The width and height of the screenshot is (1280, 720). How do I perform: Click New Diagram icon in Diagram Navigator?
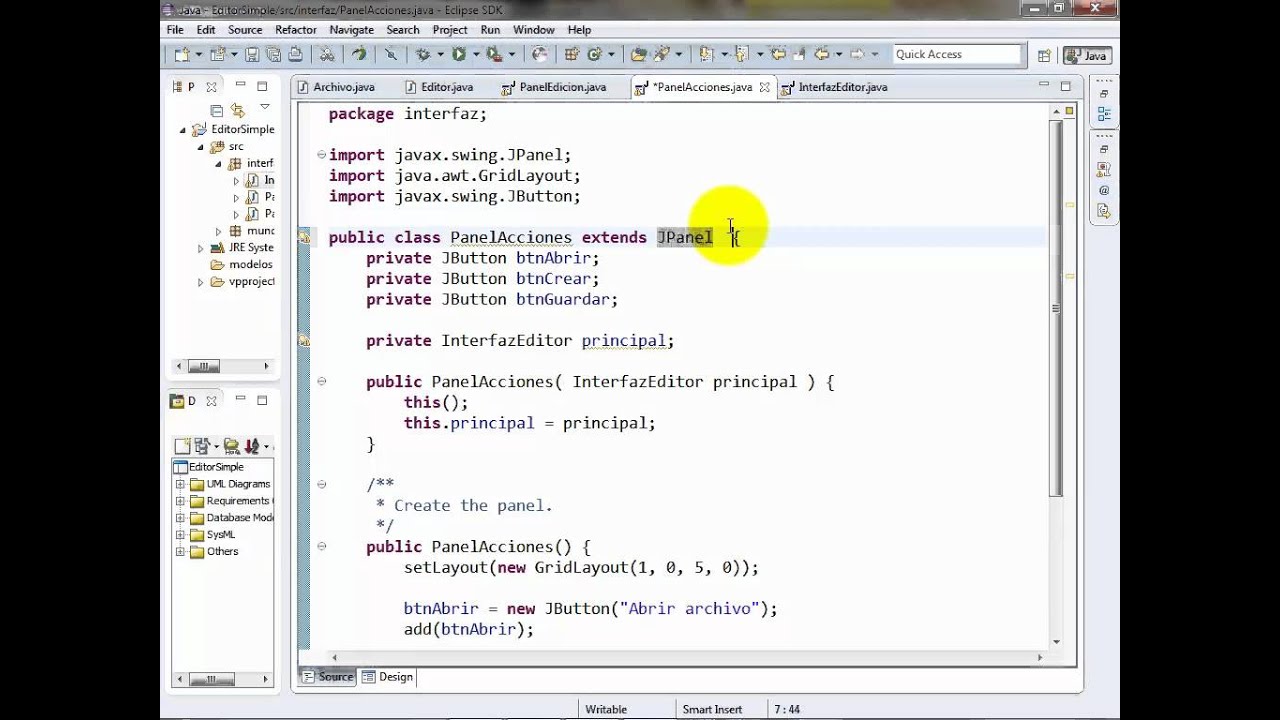[182, 446]
